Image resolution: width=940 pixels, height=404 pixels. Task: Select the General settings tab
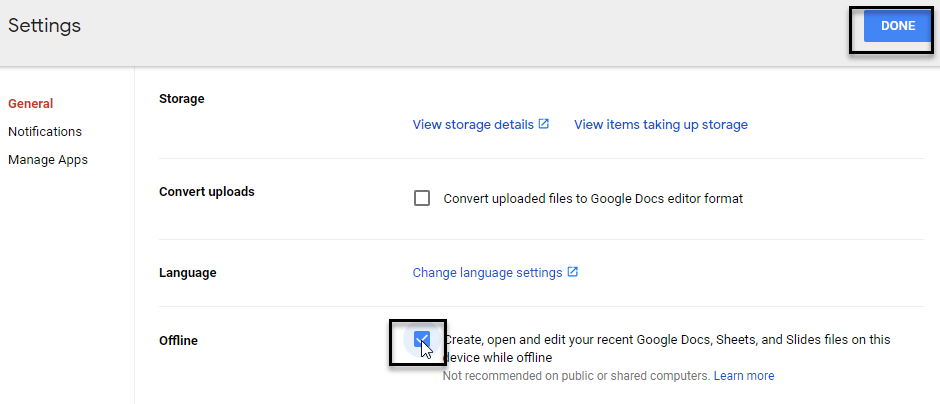click(31, 104)
